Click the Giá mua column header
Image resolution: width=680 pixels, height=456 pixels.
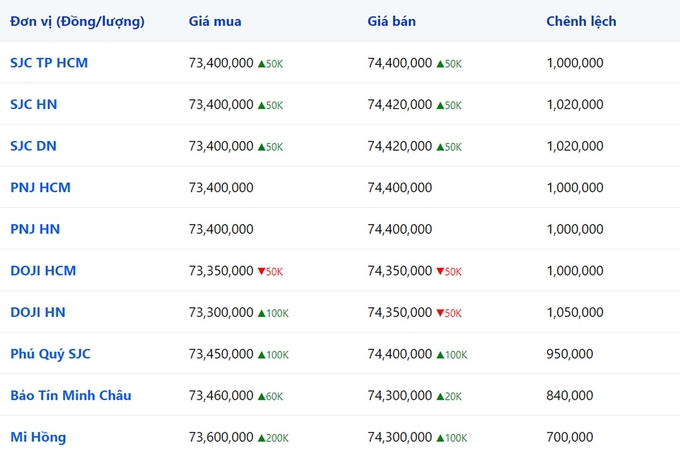tap(215, 22)
